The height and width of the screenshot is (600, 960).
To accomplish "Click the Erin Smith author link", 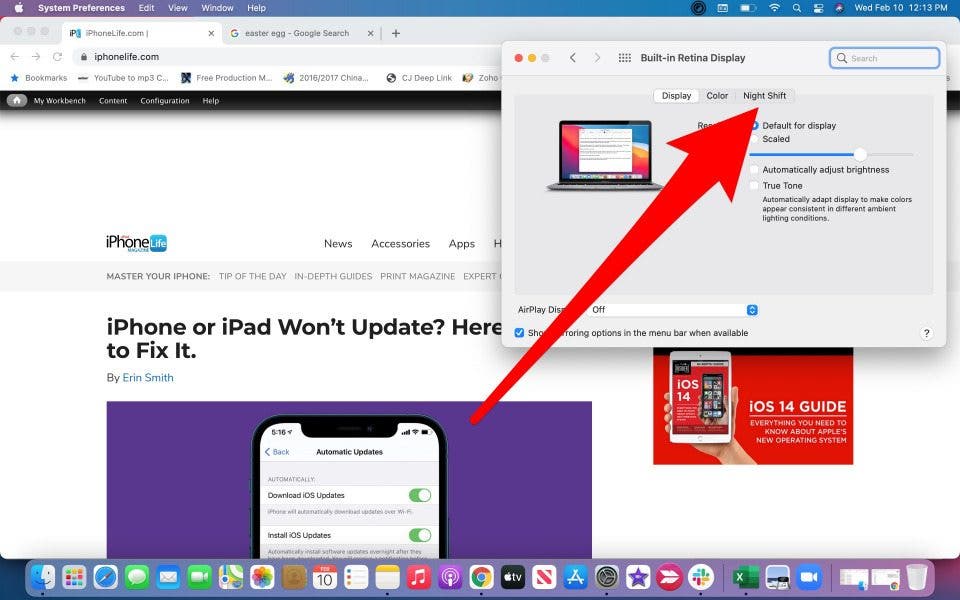I will (148, 378).
